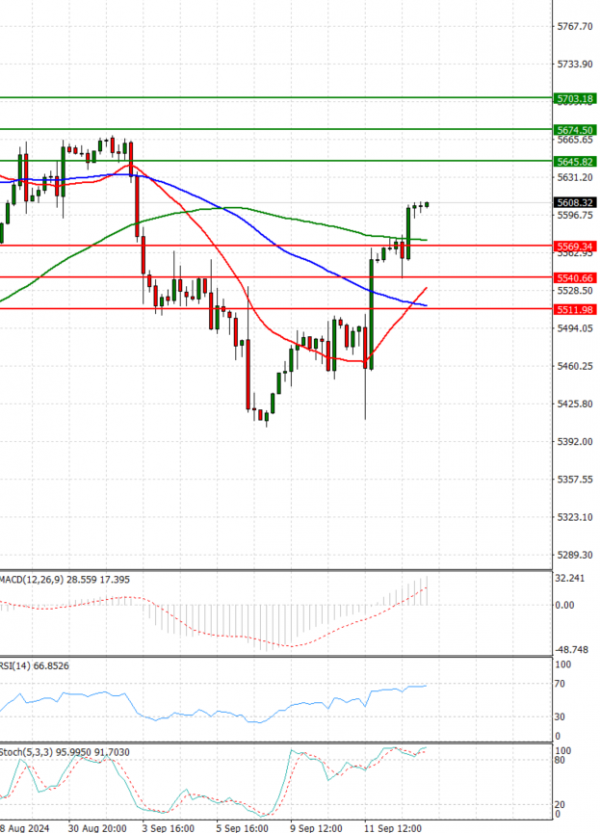Click the 30 Aug 20:00 time marker
This screenshot has height=833, width=600.
click(x=97, y=828)
